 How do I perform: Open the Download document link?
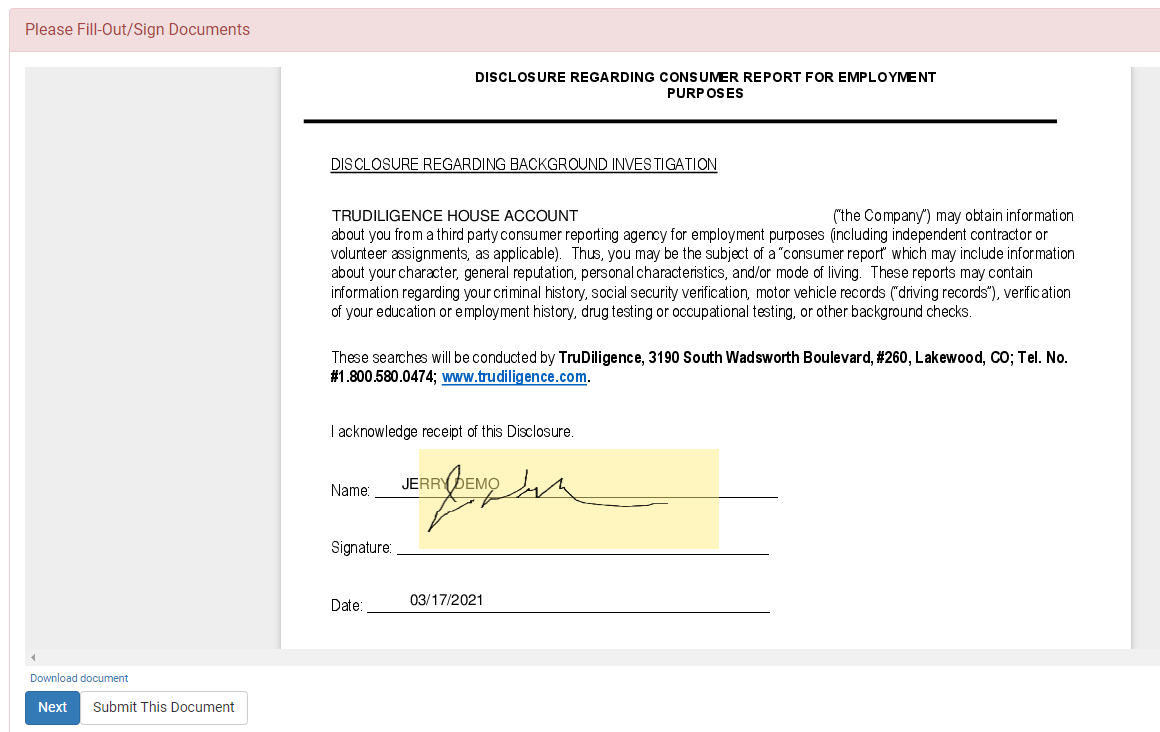tap(79, 678)
